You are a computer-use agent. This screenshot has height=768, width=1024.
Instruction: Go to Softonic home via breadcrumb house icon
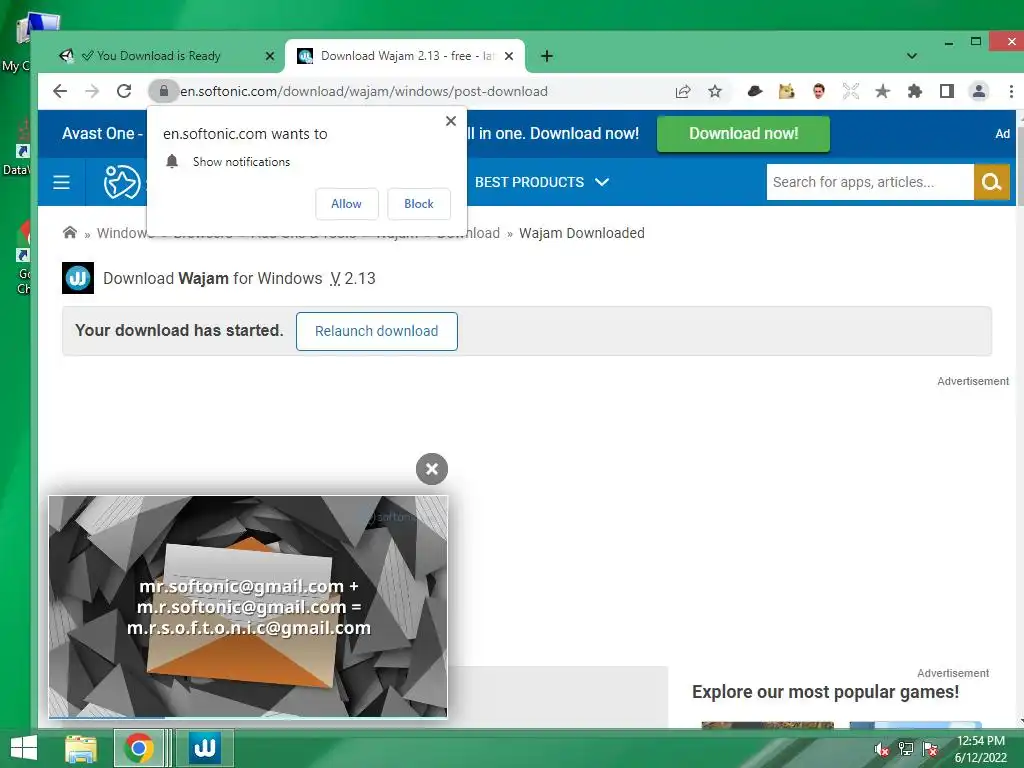click(x=70, y=232)
